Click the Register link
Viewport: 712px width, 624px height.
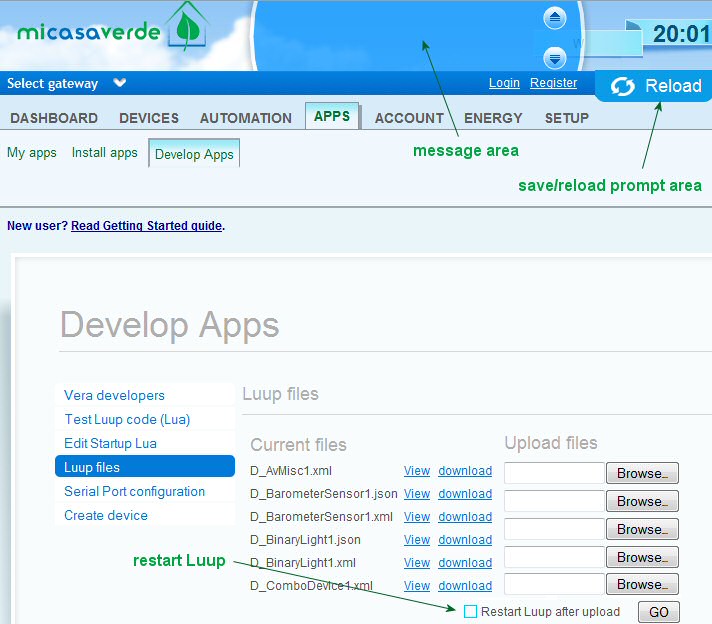(553, 83)
